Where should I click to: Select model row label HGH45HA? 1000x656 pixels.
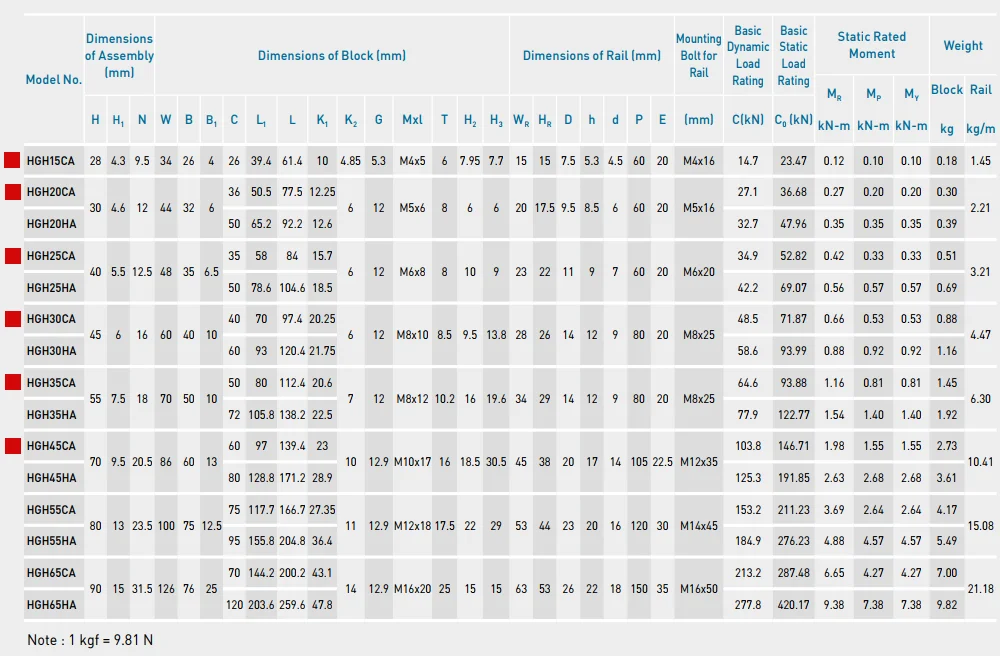click(x=52, y=477)
